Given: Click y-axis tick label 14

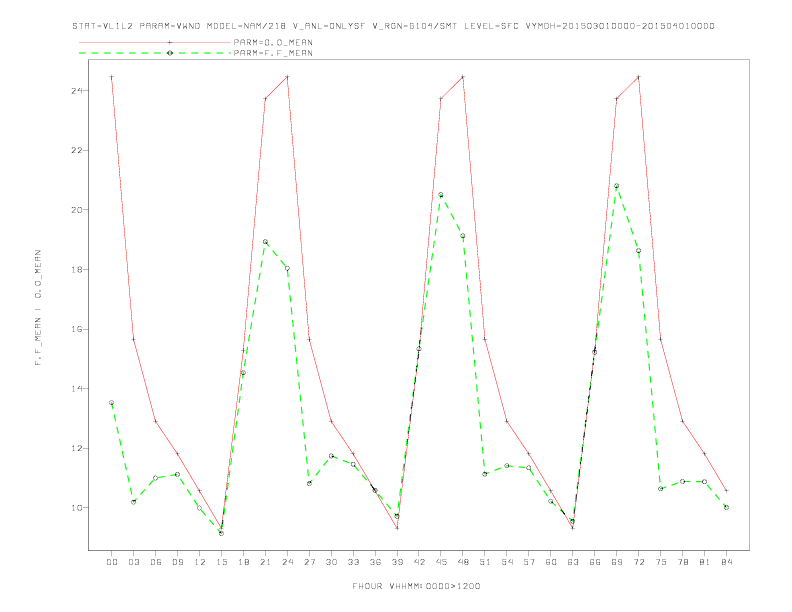Looking at the screenshot, I should 77,388.
